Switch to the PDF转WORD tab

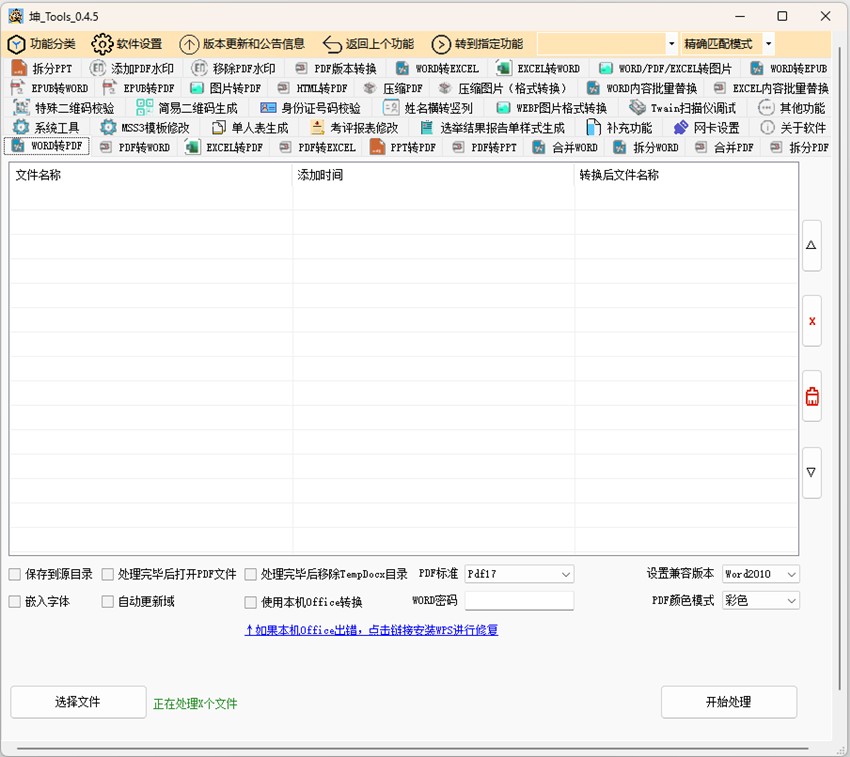140,147
